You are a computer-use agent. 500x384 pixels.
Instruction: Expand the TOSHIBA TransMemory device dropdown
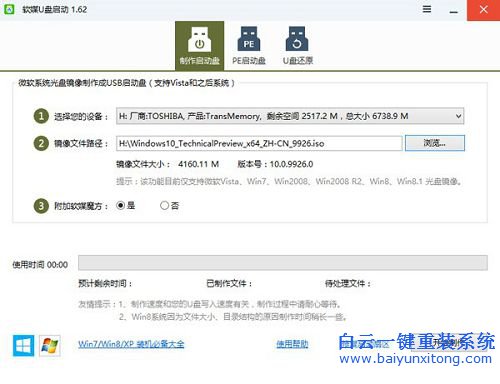coord(290,116)
